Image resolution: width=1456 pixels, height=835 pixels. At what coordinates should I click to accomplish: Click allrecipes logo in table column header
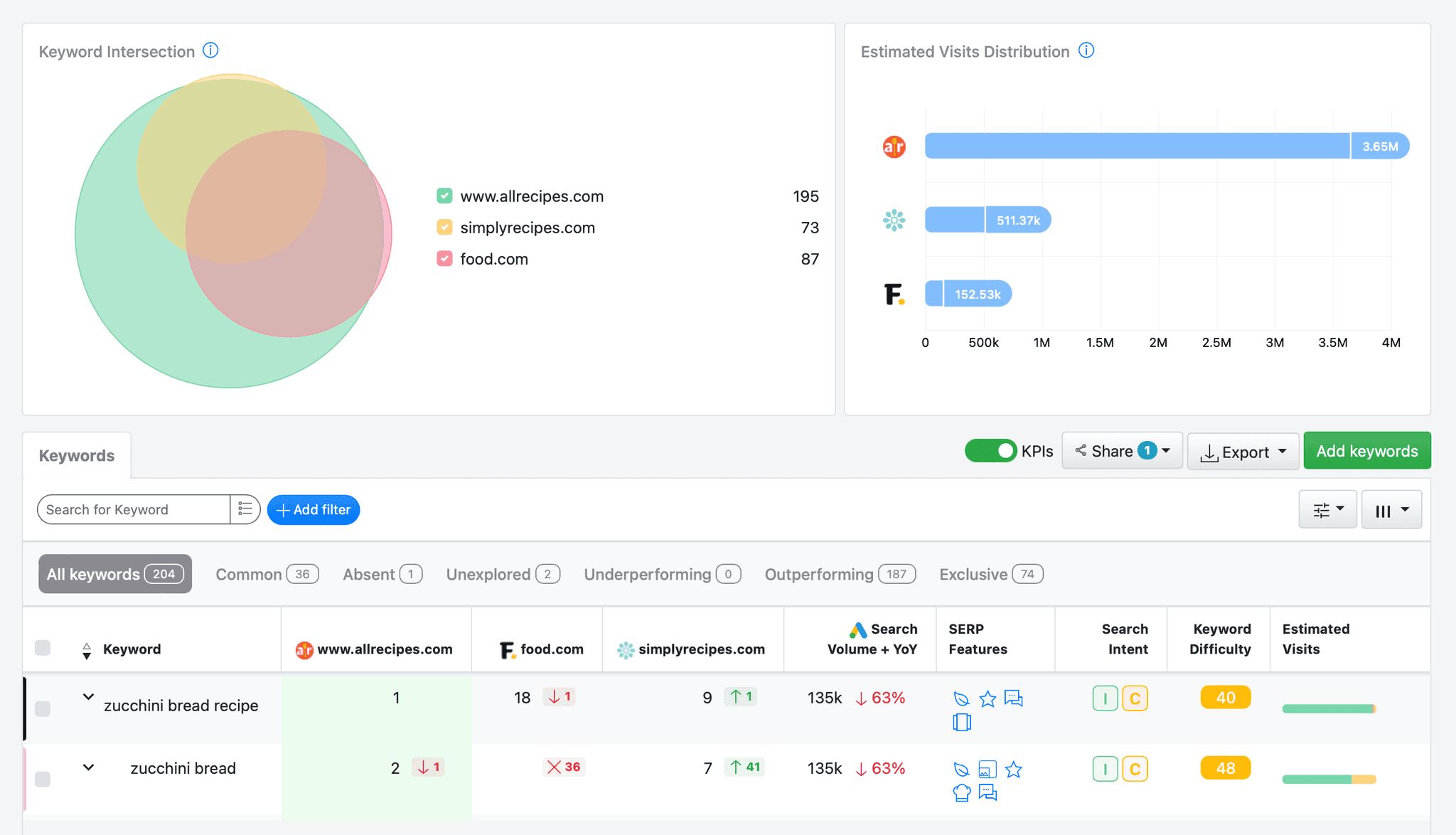[x=304, y=649]
